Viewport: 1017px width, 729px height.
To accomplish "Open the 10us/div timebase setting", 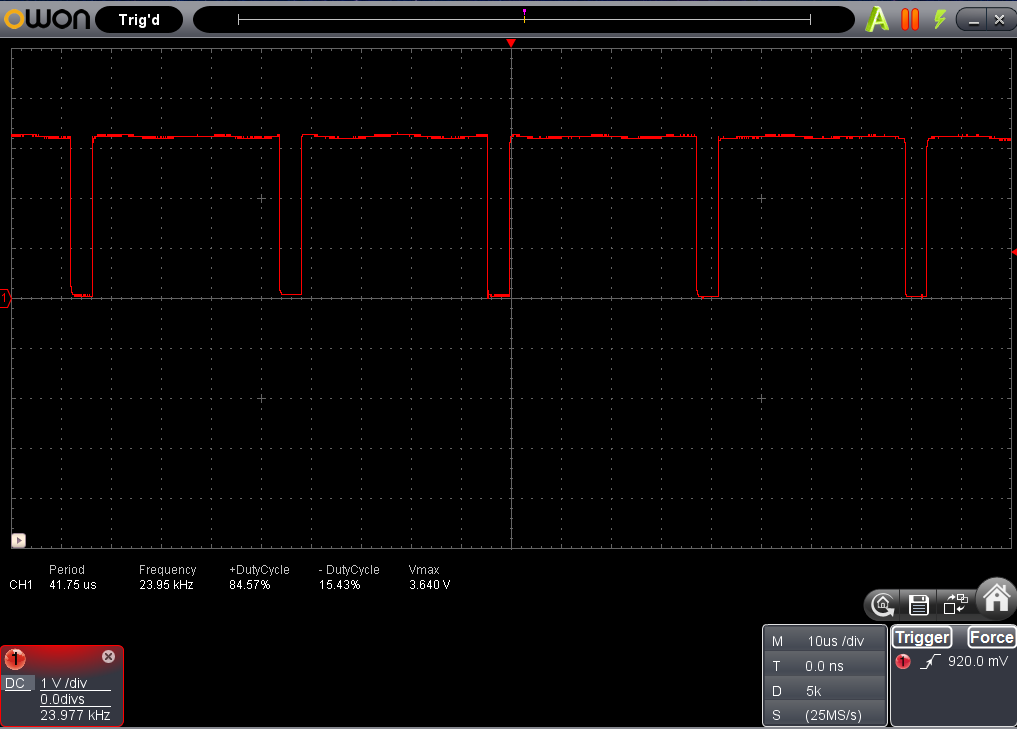I will tap(836, 641).
